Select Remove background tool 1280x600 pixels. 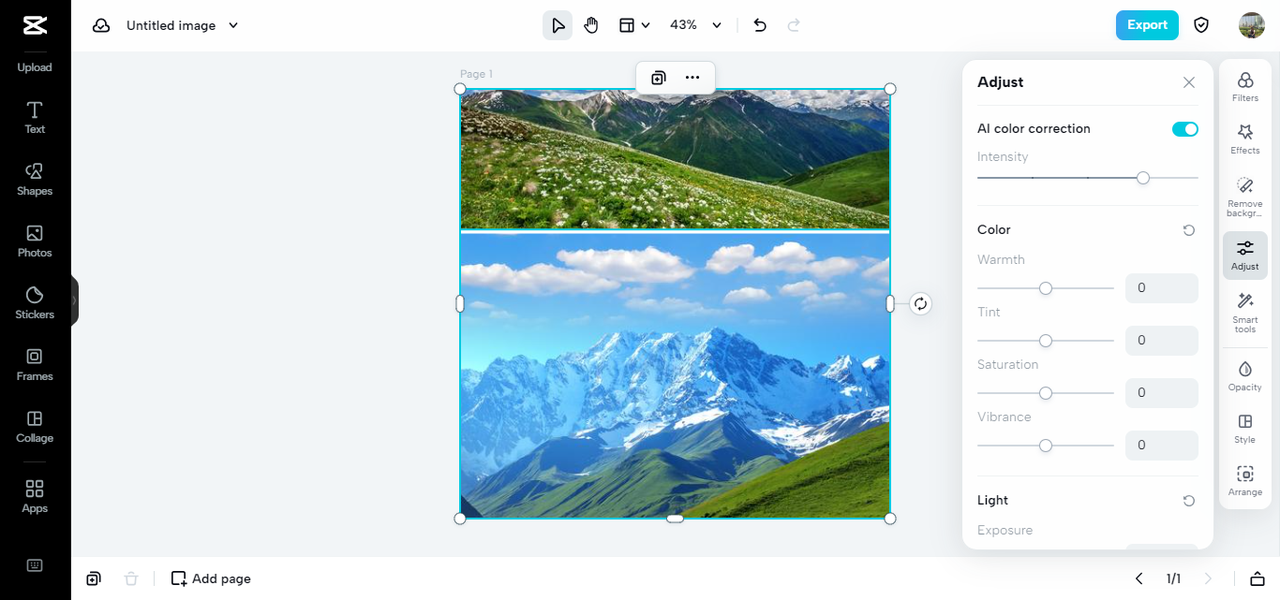tap(1245, 196)
